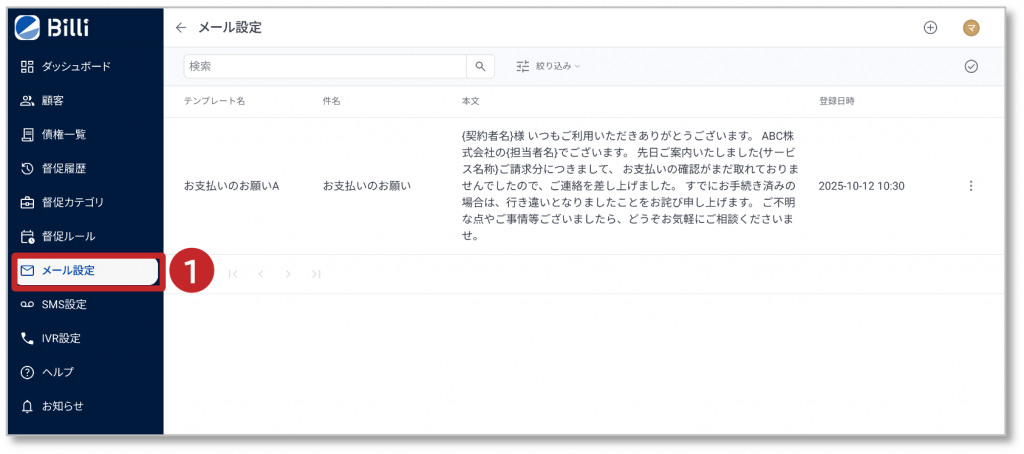Screen dimensions: 1024x454
Task: Click the plus circle add icon
Action: [930, 28]
